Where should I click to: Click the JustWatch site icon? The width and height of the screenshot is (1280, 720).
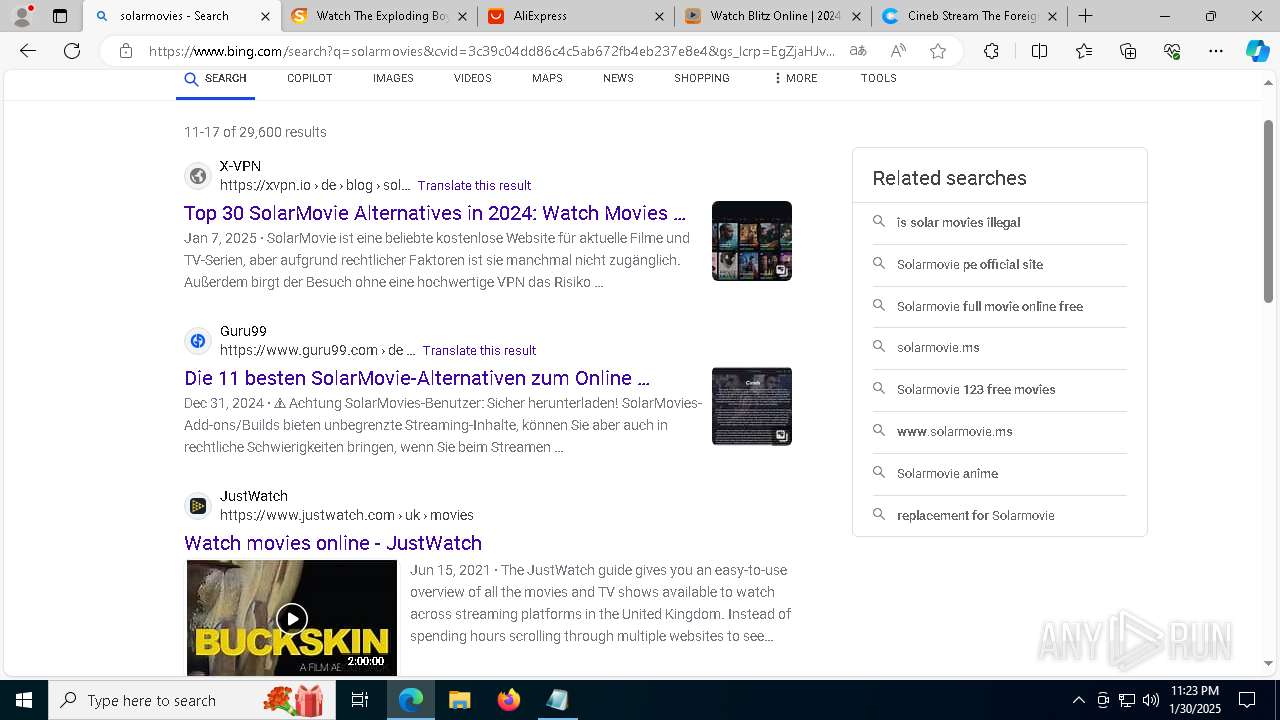[x=198, y=506]
